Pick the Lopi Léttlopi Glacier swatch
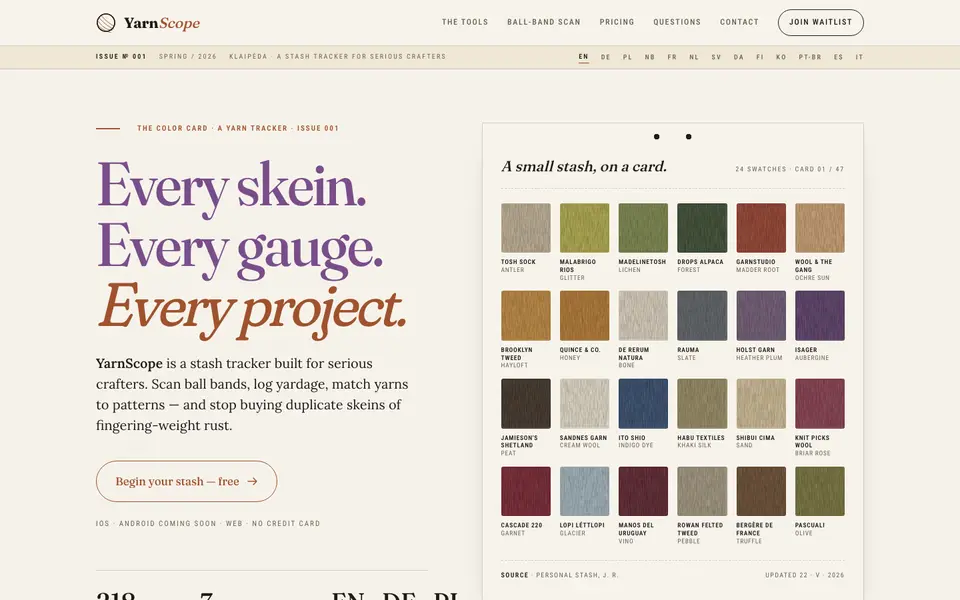 pos(585,491)
